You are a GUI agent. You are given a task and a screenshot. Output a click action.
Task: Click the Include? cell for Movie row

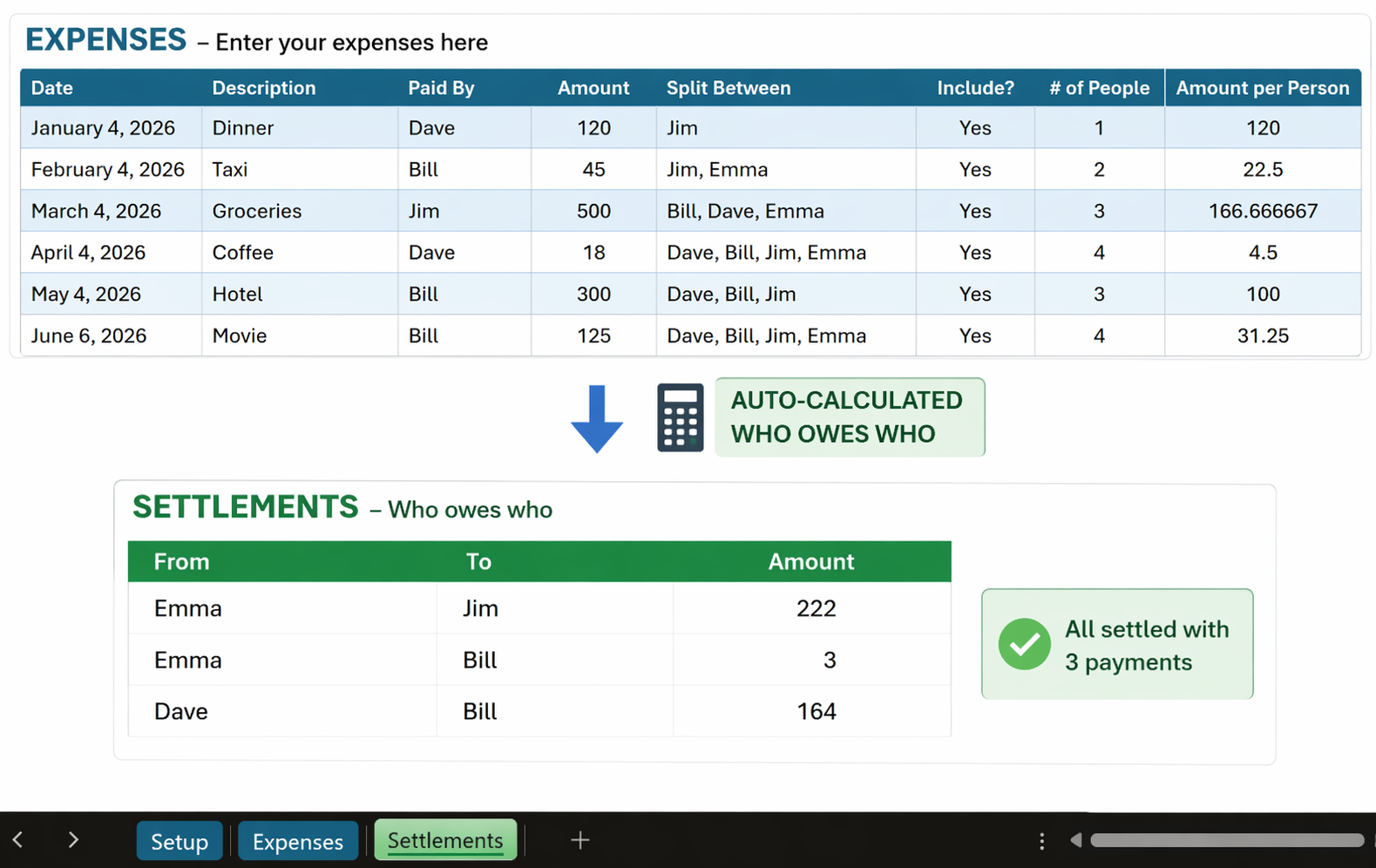pos(974,336)
